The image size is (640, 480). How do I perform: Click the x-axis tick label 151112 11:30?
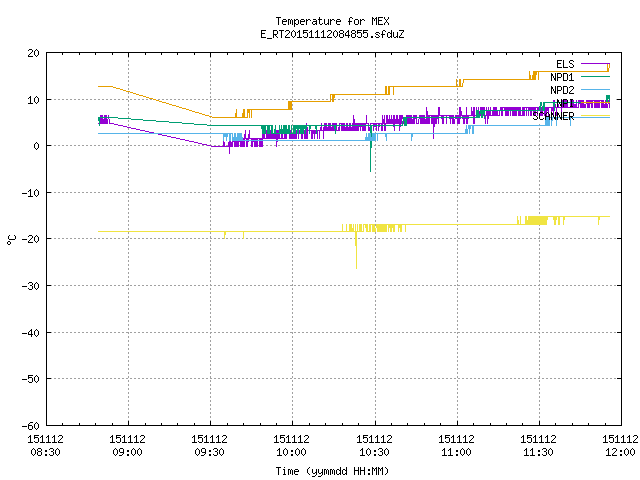[538, 446]
